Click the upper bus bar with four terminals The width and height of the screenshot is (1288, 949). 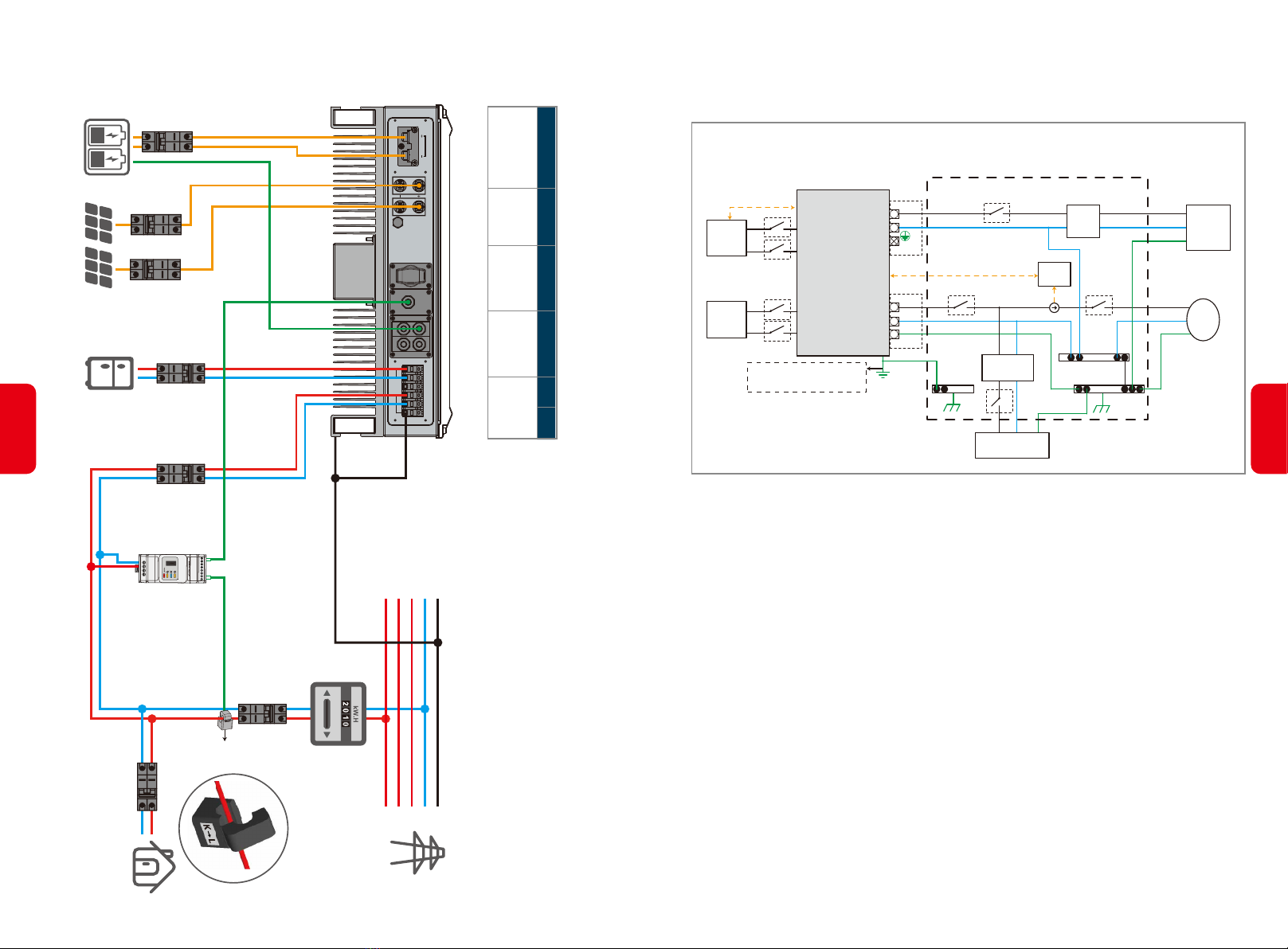(x=1094, y=357)
